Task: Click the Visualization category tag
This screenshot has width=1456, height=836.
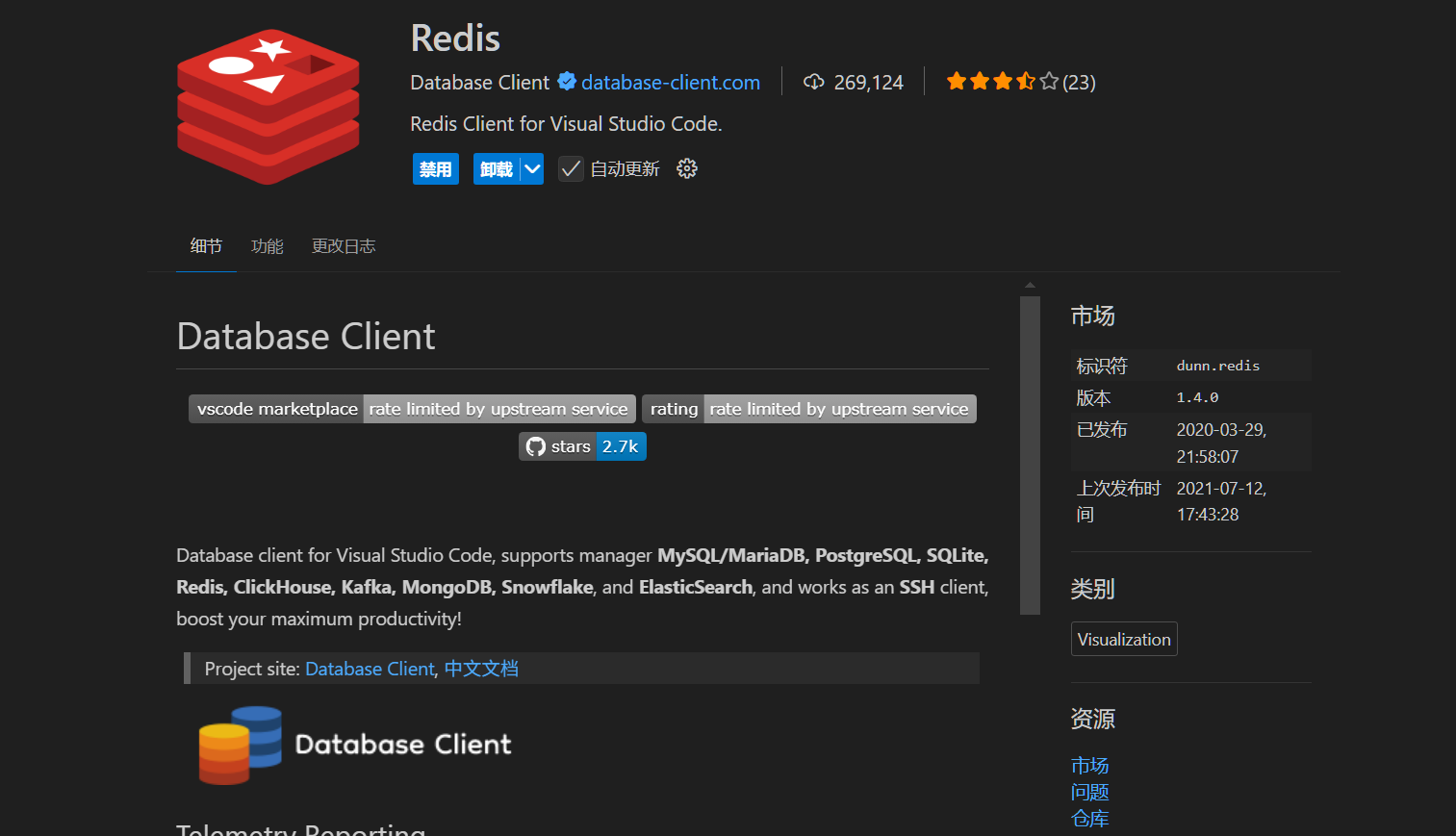Action: (x=1124, y=640)
